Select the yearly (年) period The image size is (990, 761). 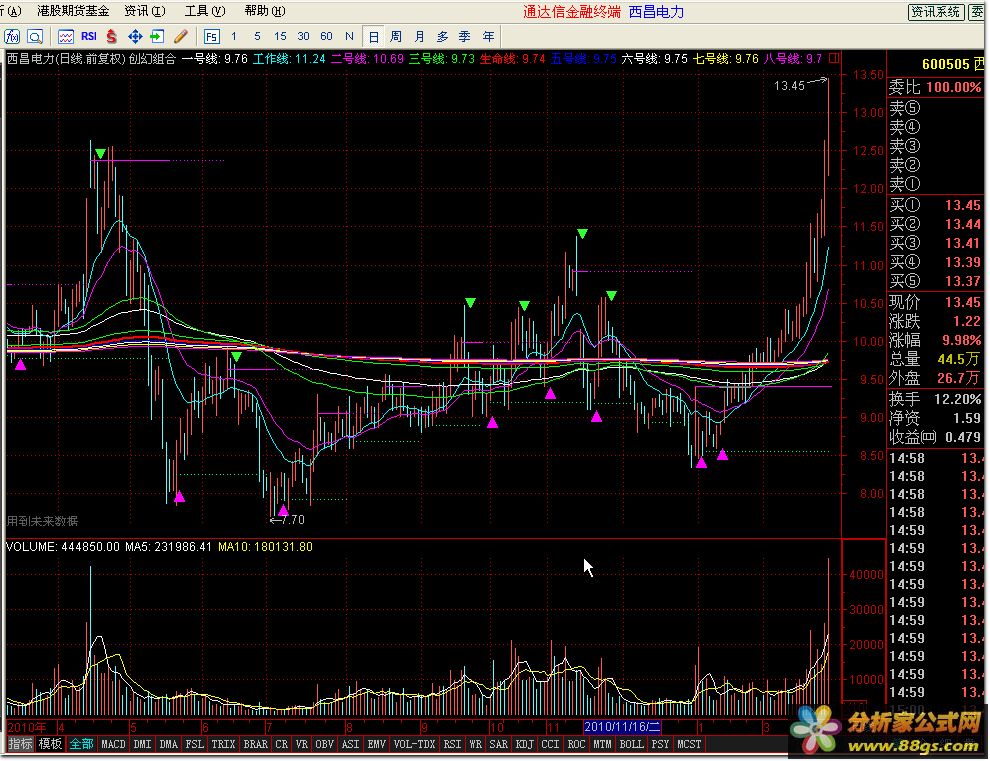[x=488, y=37]
